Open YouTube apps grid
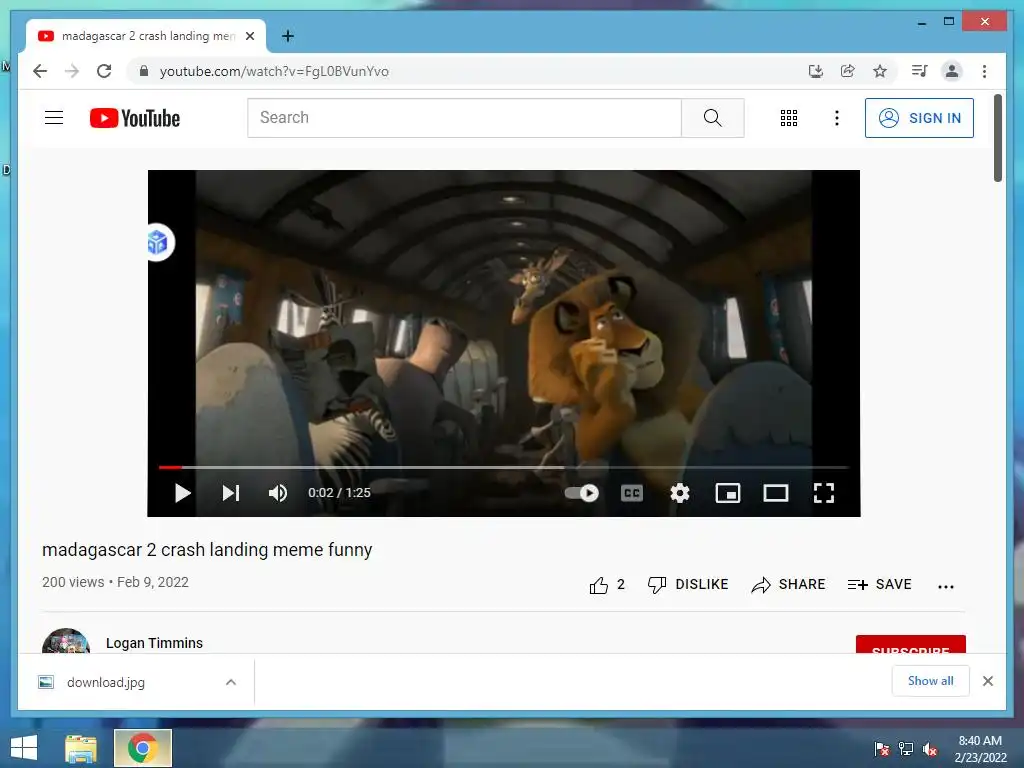This screenshot has width=1024, height=768. tap(789, 118)
